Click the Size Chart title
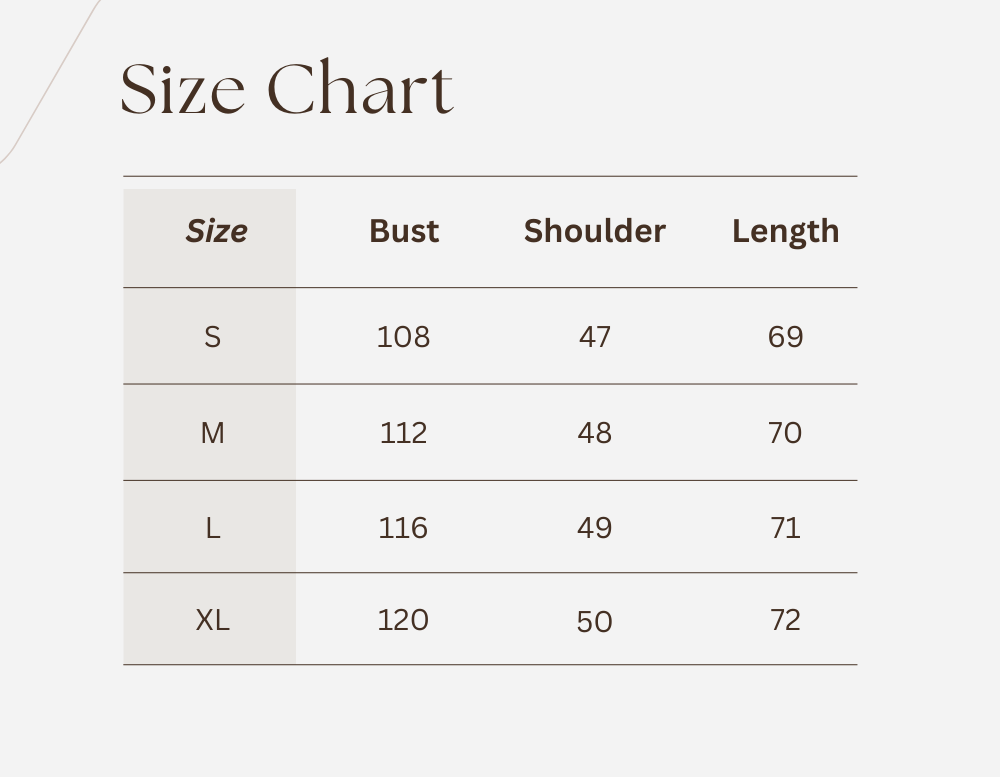The height and width of the screenshot is (777, 1000). coord(287,90)
